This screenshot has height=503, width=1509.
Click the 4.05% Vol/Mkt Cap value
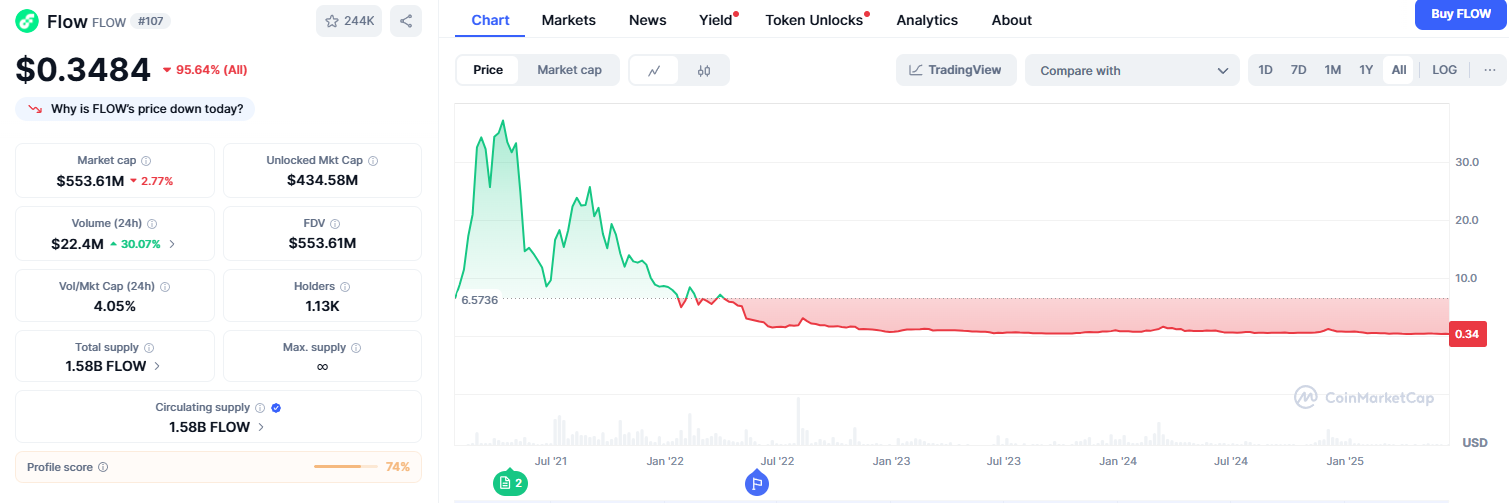pyautogui.click(x=115, y=306)
